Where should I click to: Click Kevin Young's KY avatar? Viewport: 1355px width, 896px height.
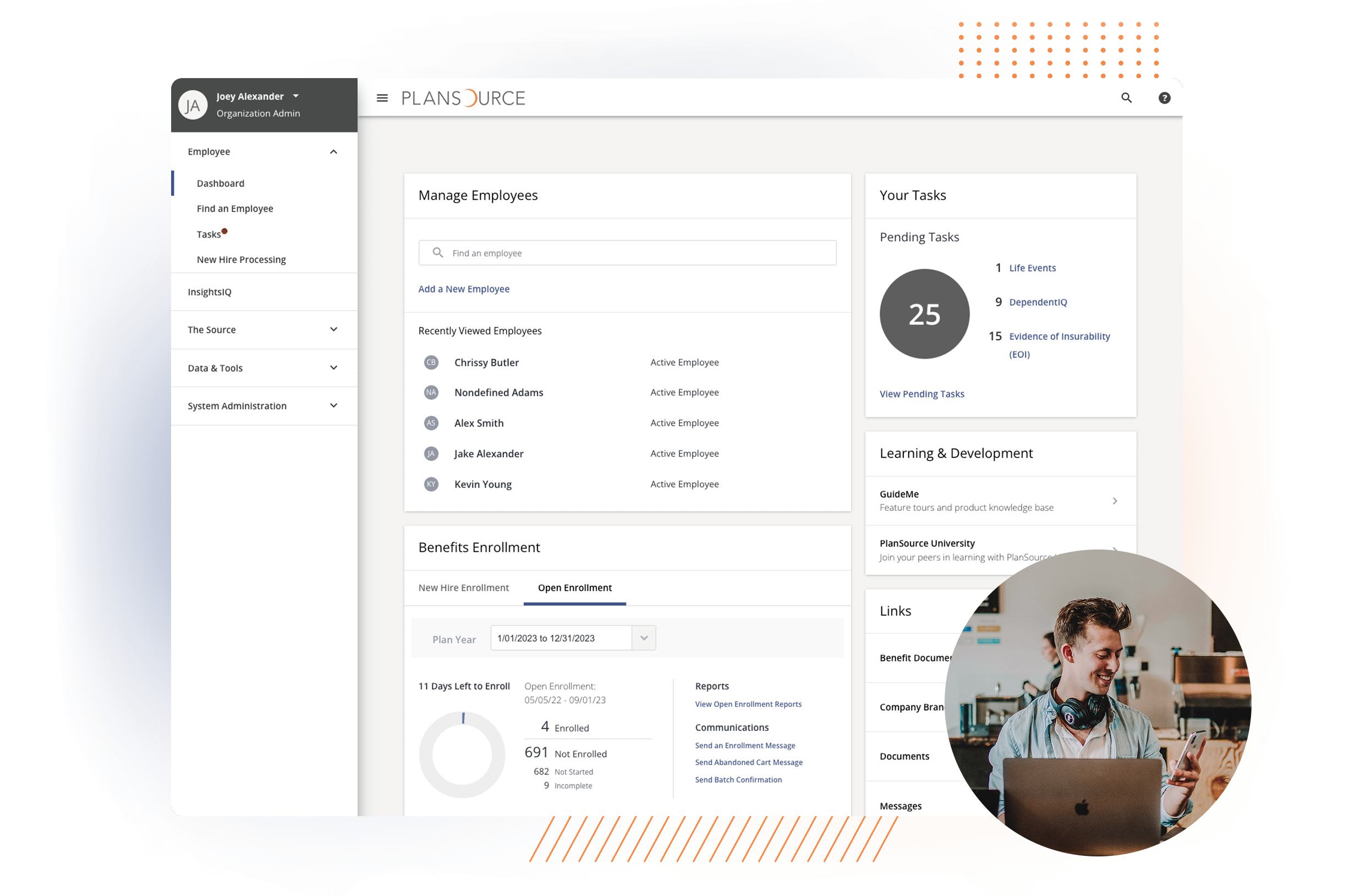(431, 484)
